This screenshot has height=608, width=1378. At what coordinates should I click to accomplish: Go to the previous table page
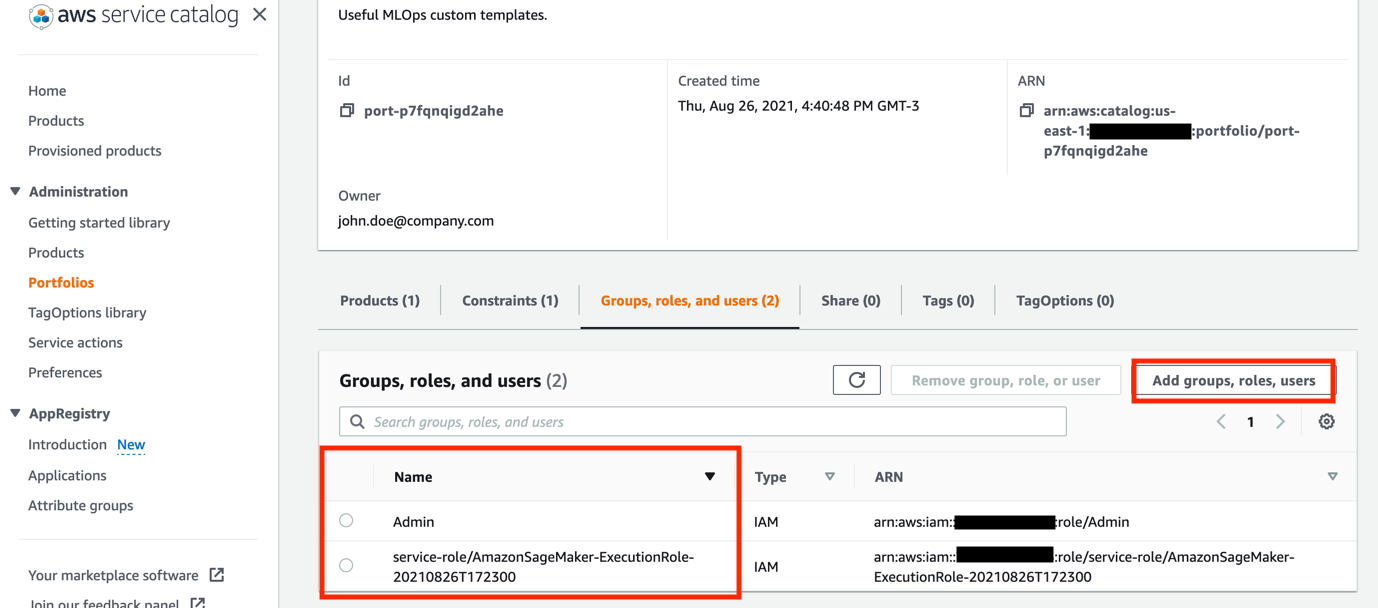click(x=1221, y=422)
